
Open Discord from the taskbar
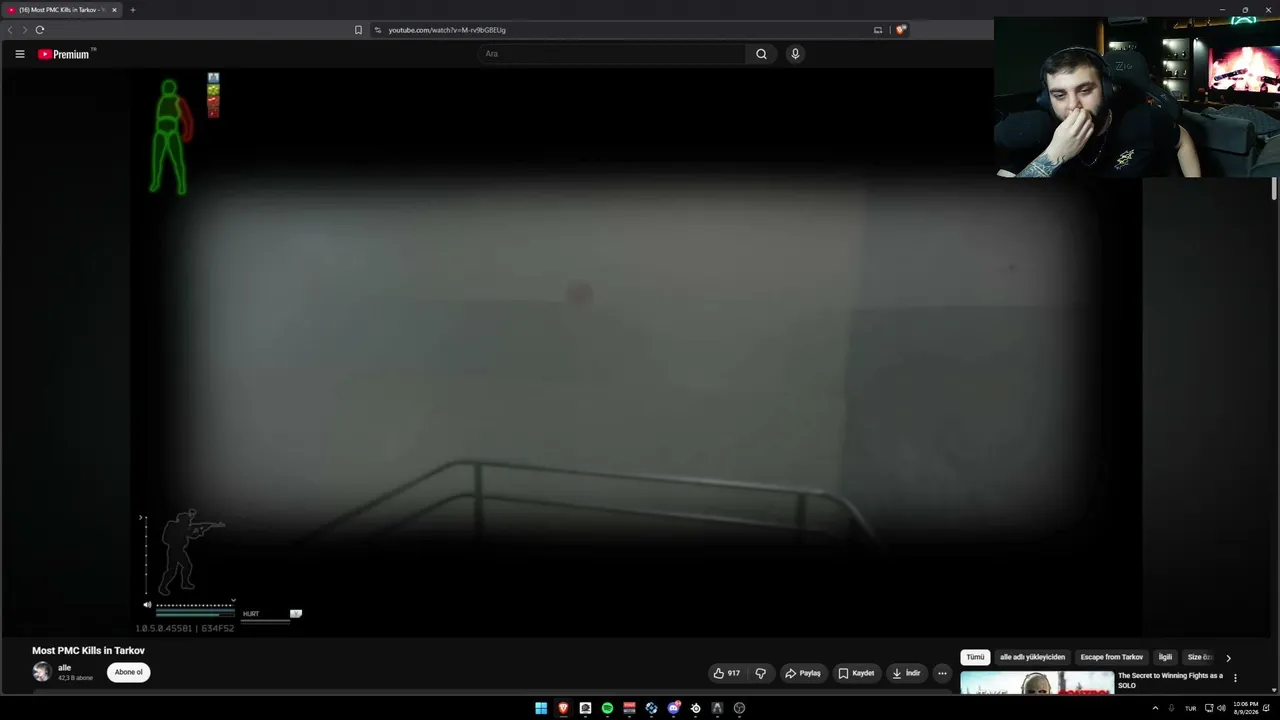click(x=673, y=708)
